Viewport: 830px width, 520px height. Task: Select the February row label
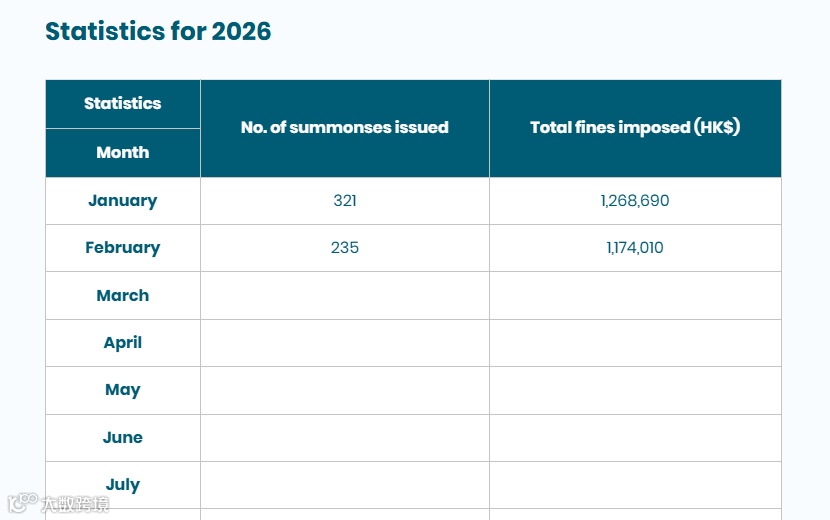pyautogui.click(x=123, y=248)
